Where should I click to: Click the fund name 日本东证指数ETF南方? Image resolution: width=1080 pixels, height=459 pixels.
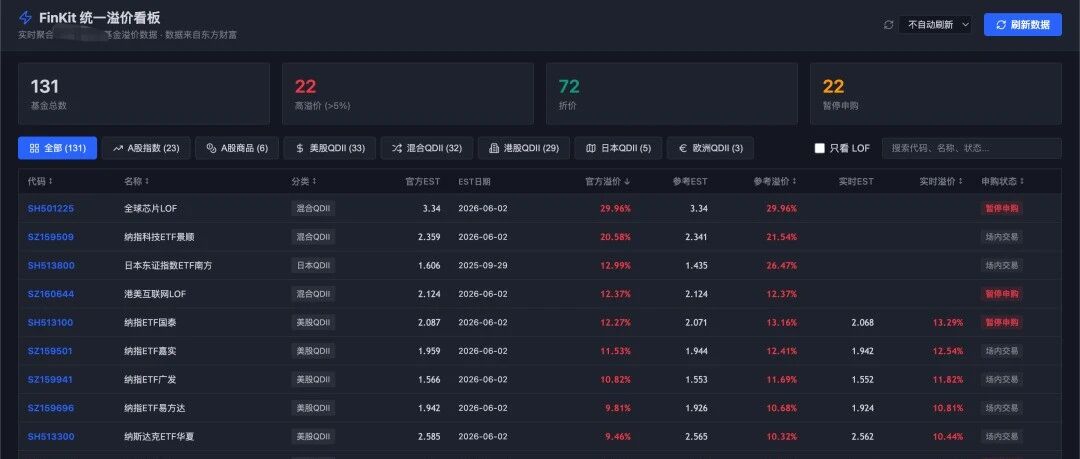(x=168, y=265)
